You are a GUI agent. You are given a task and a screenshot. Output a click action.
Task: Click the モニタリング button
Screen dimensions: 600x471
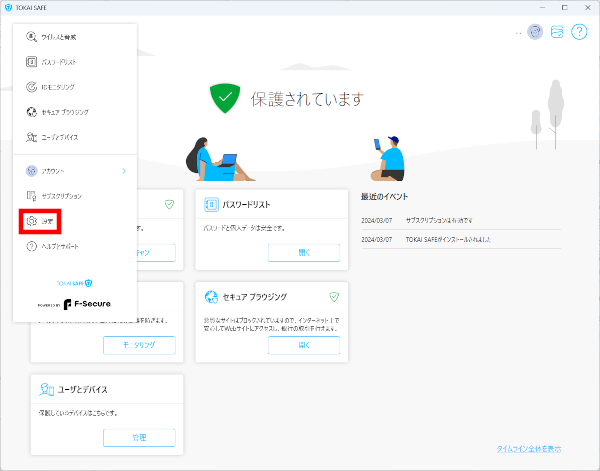139,345
